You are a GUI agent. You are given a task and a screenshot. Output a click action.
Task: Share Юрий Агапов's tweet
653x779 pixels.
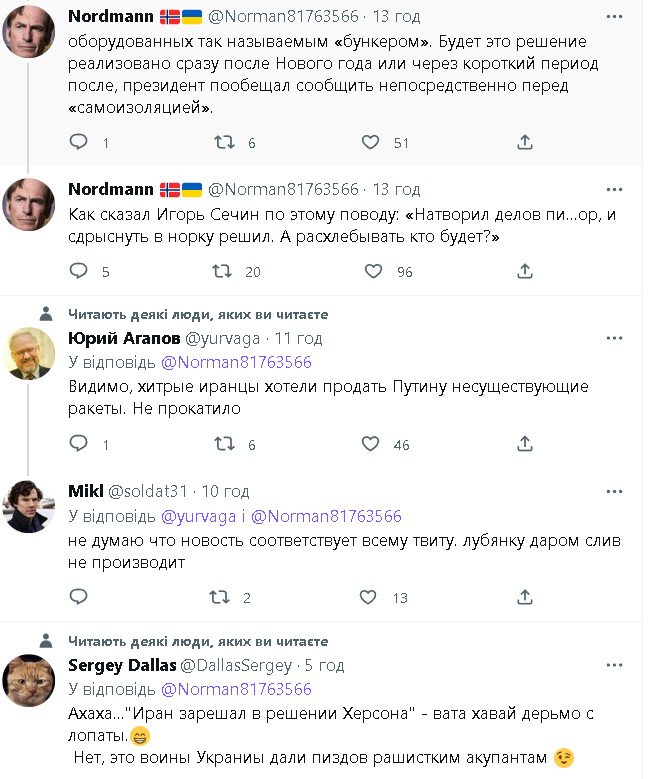pos(524,444)
